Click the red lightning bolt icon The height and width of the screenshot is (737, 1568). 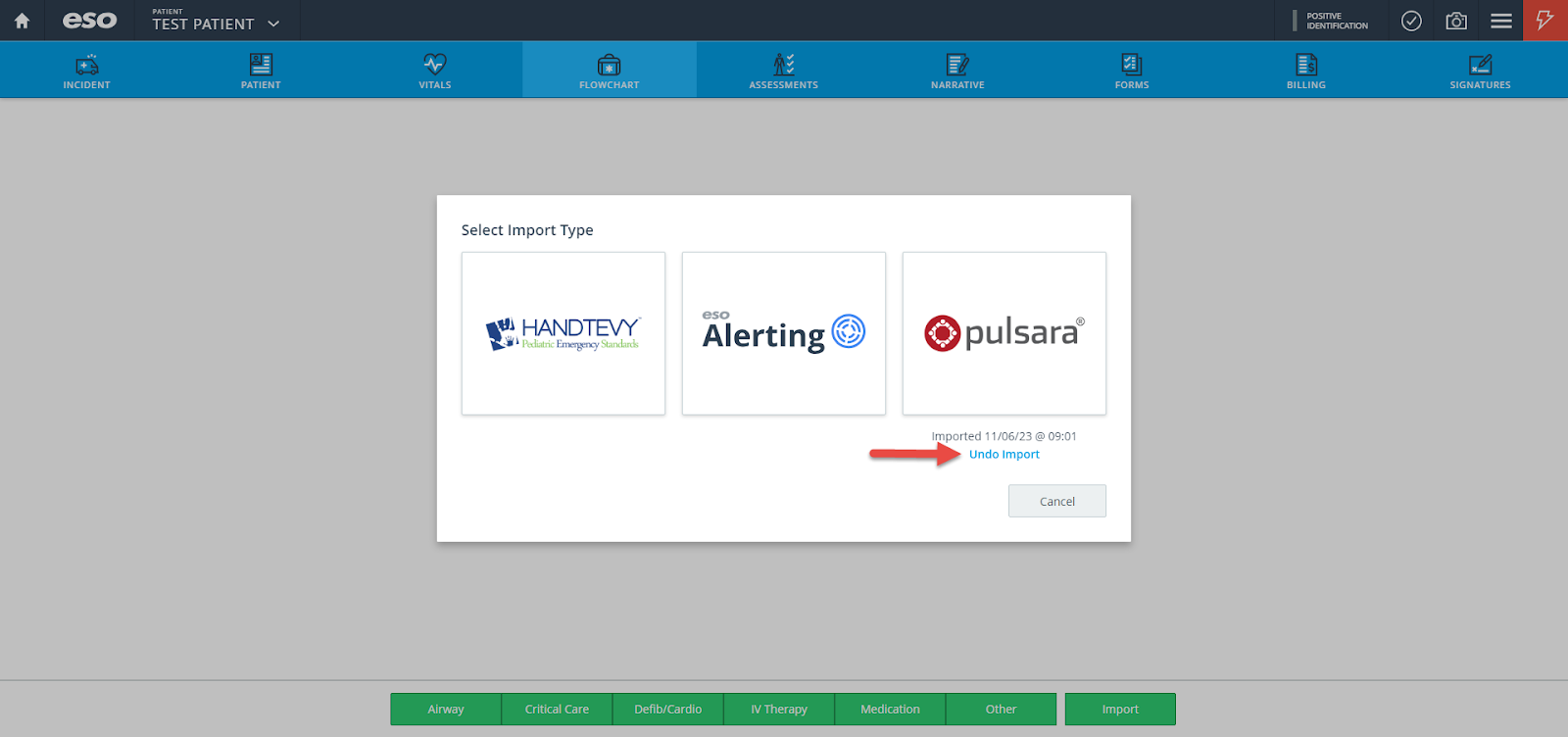1545,21
